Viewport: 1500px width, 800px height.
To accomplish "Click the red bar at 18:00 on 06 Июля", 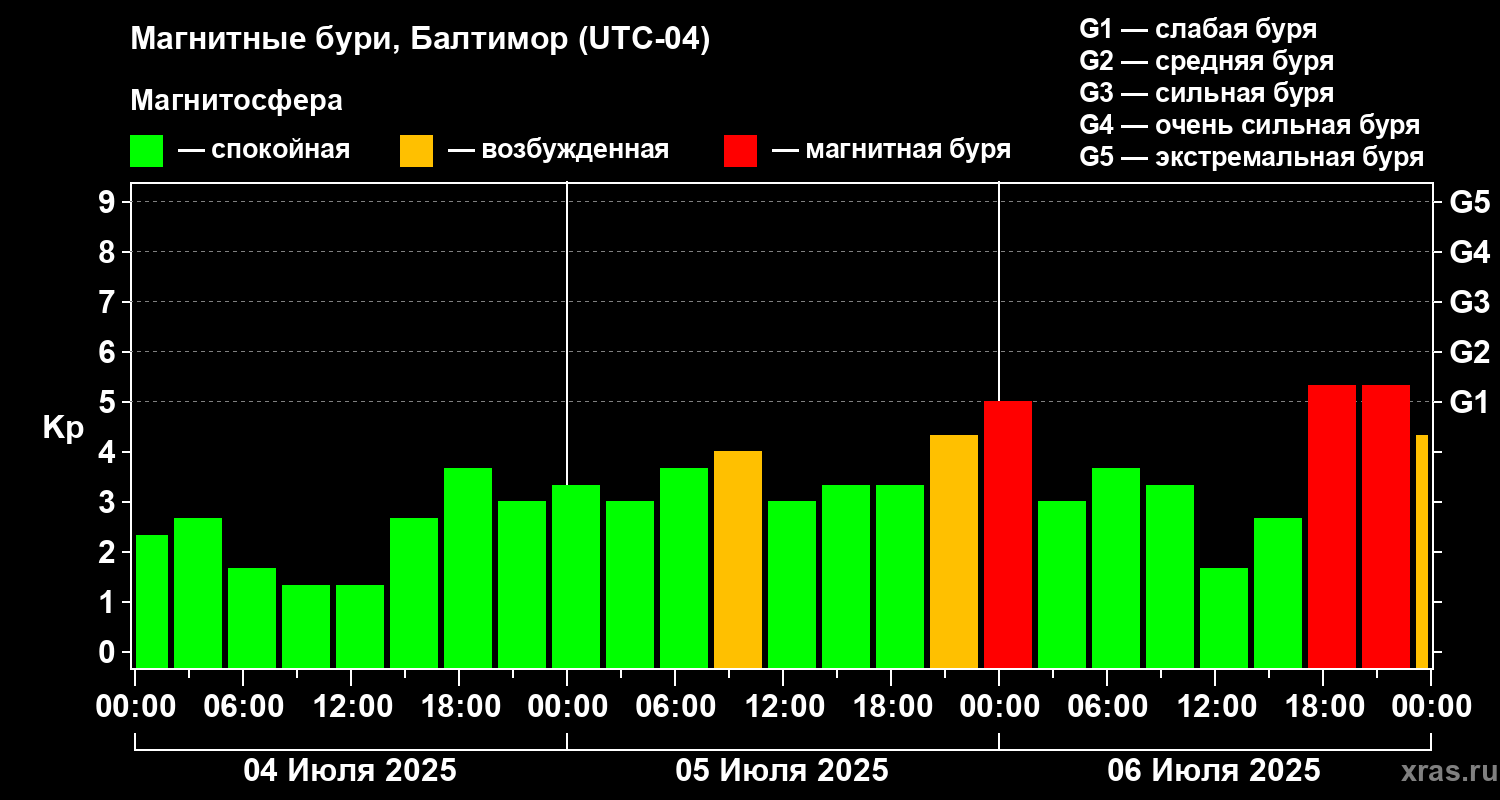I will [1332, 526].
